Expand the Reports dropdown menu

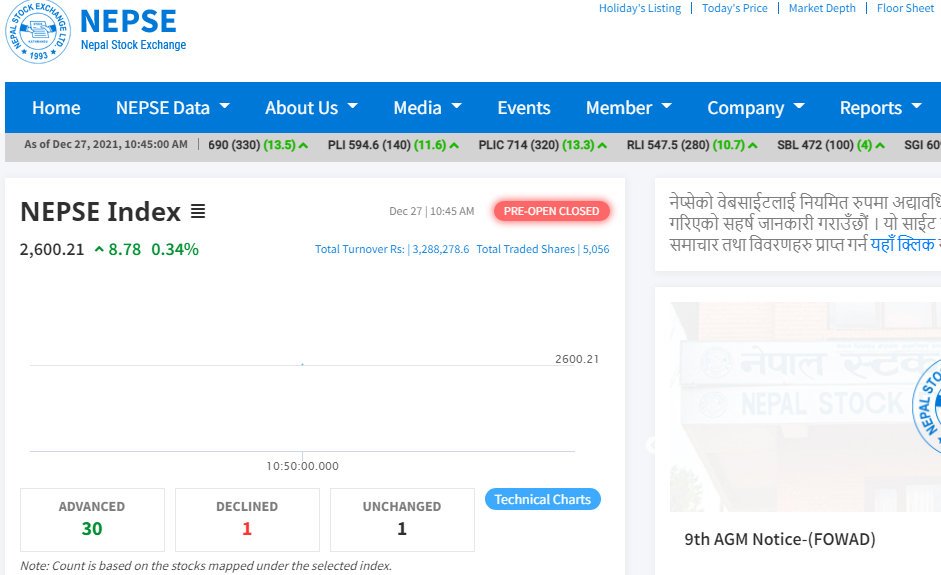pos(880,108)
